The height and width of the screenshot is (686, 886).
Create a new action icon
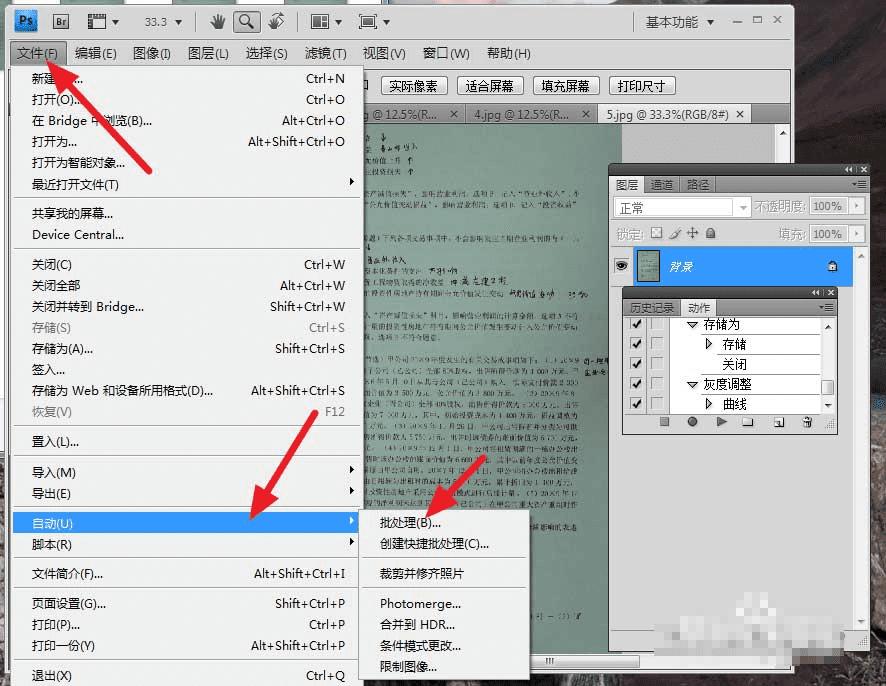click(779, 422)
